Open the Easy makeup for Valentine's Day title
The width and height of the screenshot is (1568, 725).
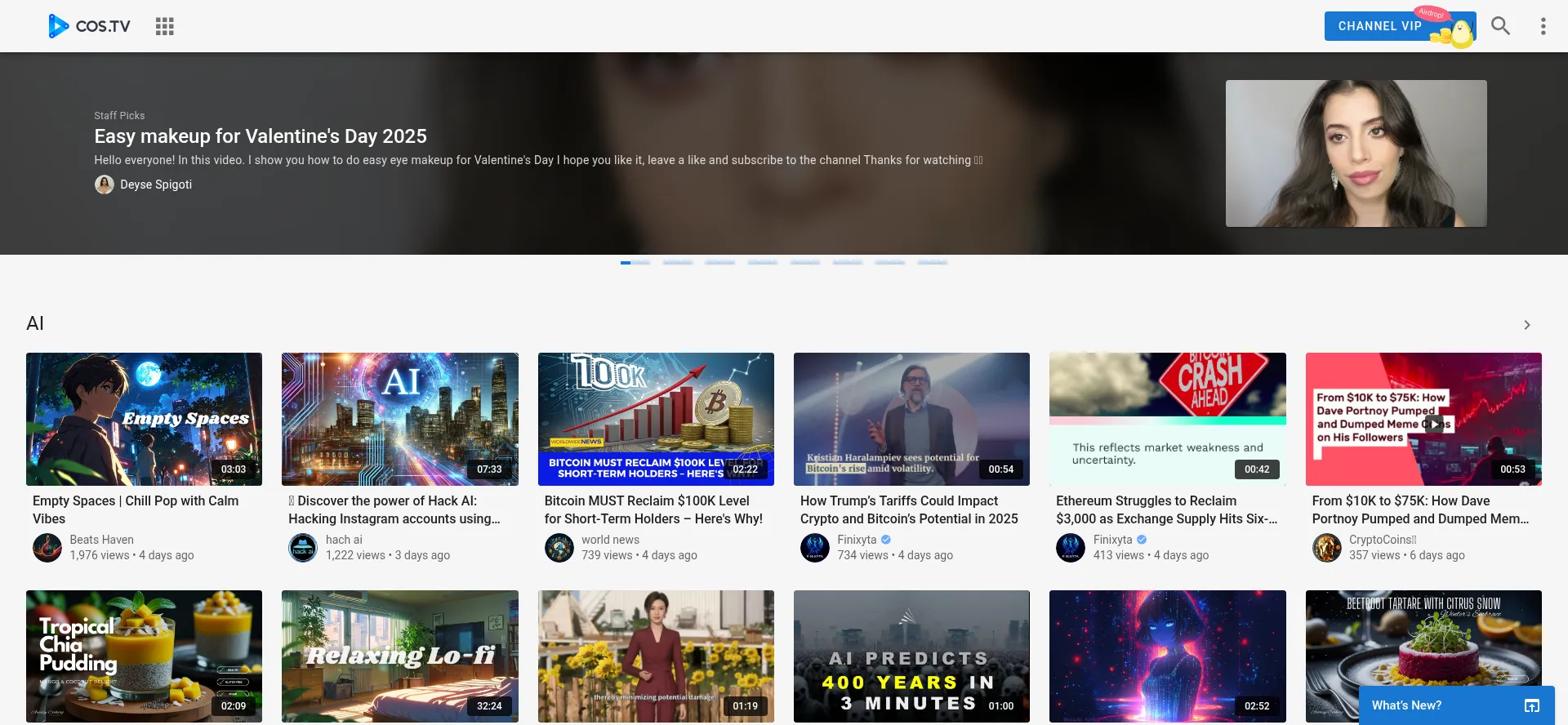tap(260, 136)
